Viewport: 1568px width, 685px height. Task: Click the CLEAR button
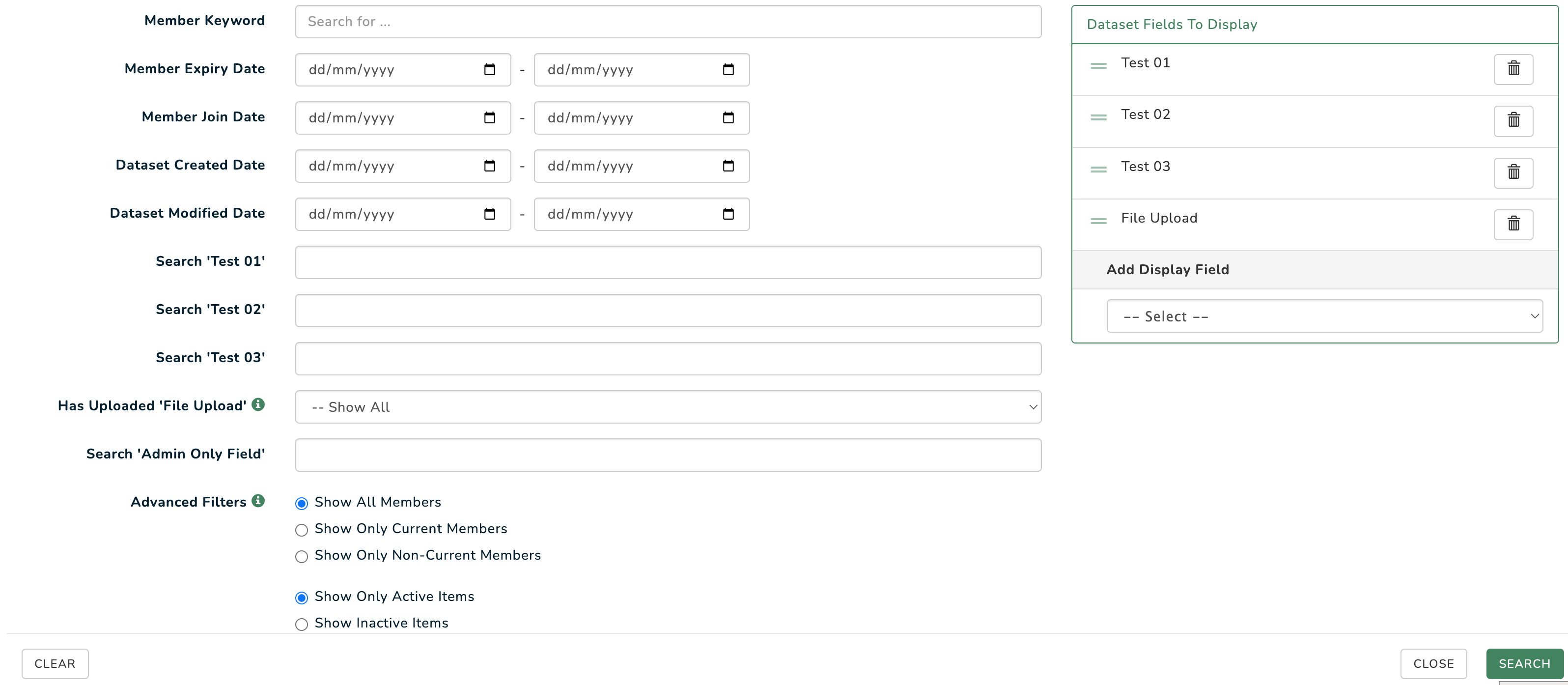coord(55,664)
